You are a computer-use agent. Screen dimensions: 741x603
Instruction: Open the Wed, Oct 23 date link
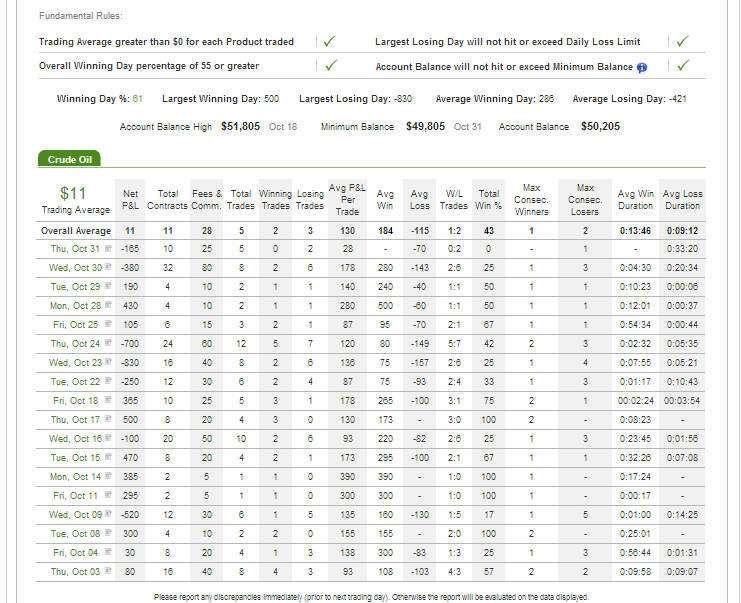point(75,362)
